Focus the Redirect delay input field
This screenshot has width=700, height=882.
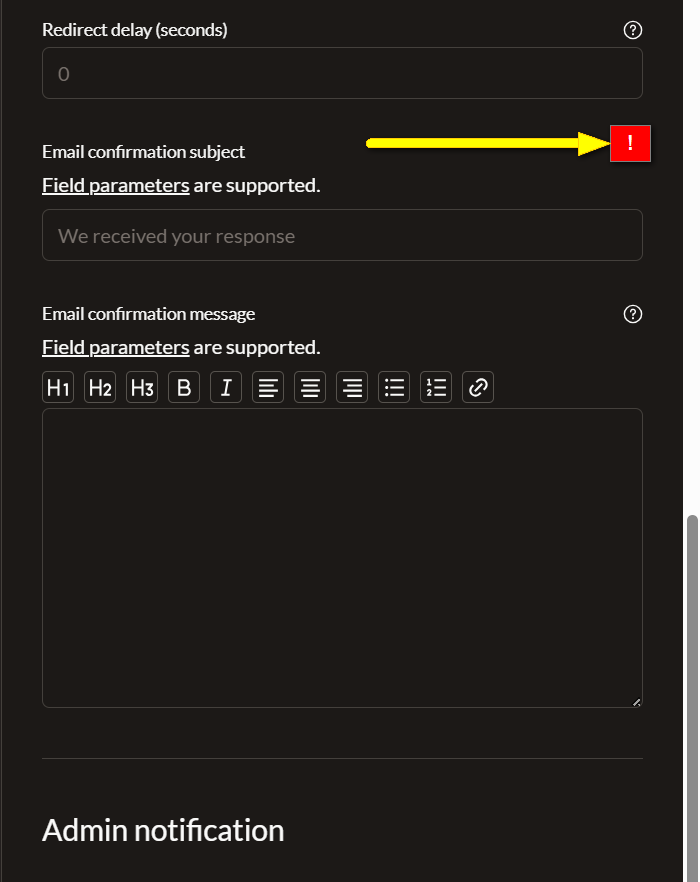pos(342,73)
